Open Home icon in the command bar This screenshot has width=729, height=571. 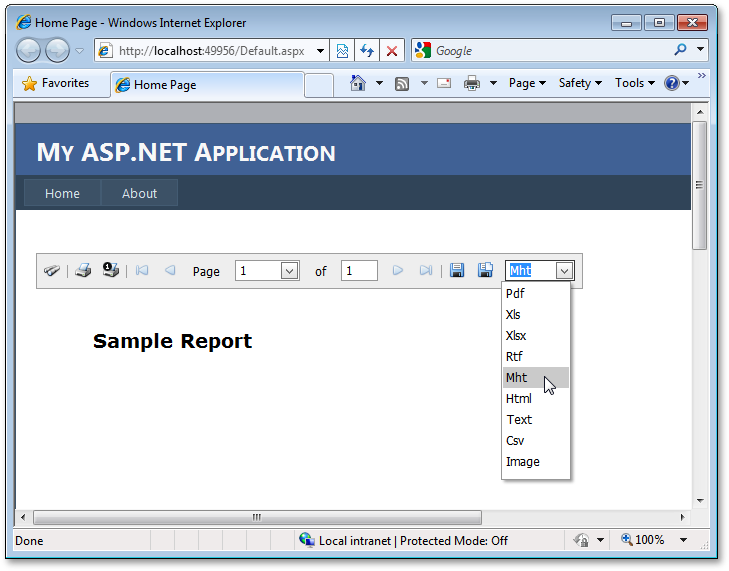358,83
